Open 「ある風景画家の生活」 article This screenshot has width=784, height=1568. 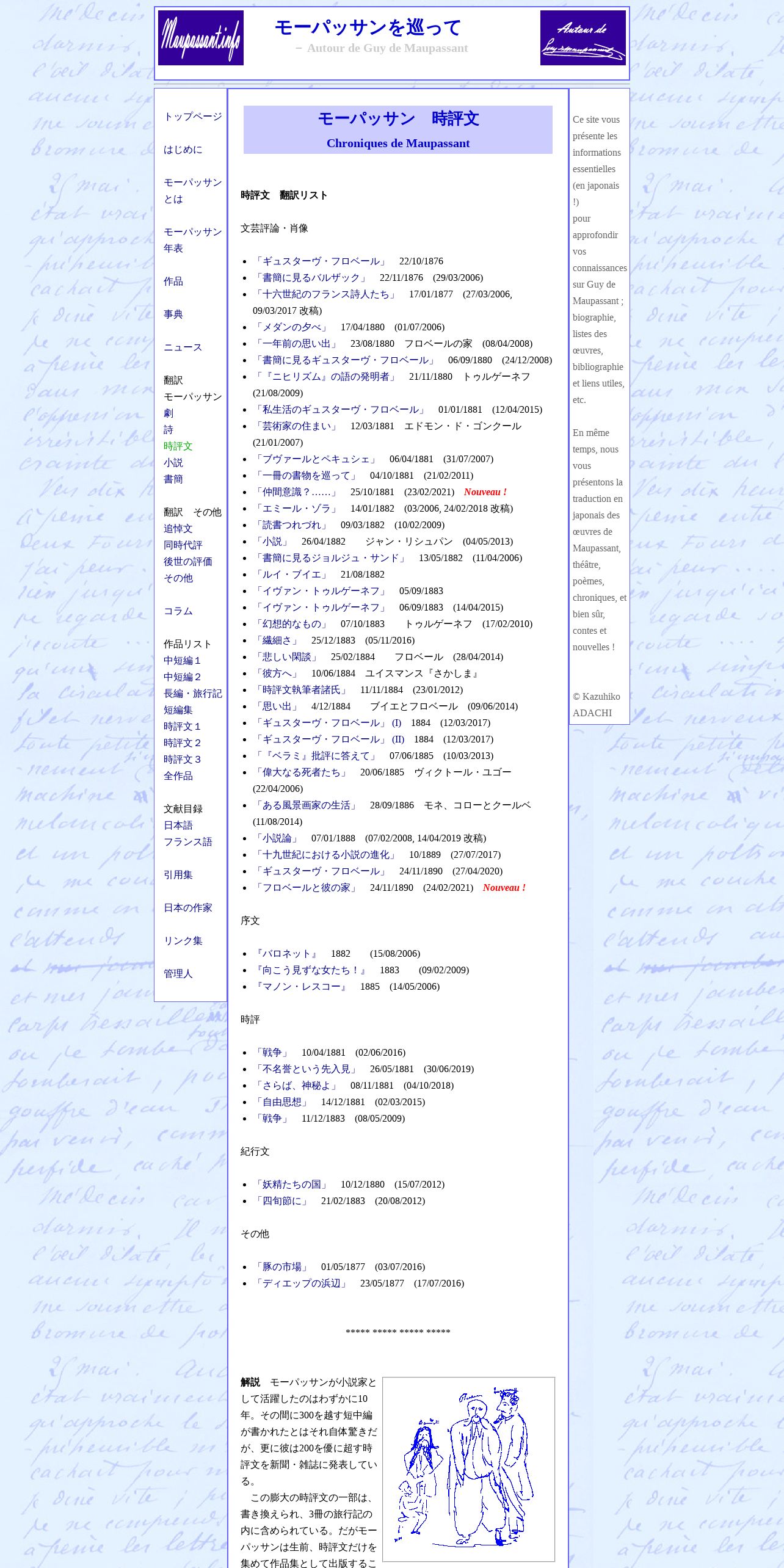point(307,805)
